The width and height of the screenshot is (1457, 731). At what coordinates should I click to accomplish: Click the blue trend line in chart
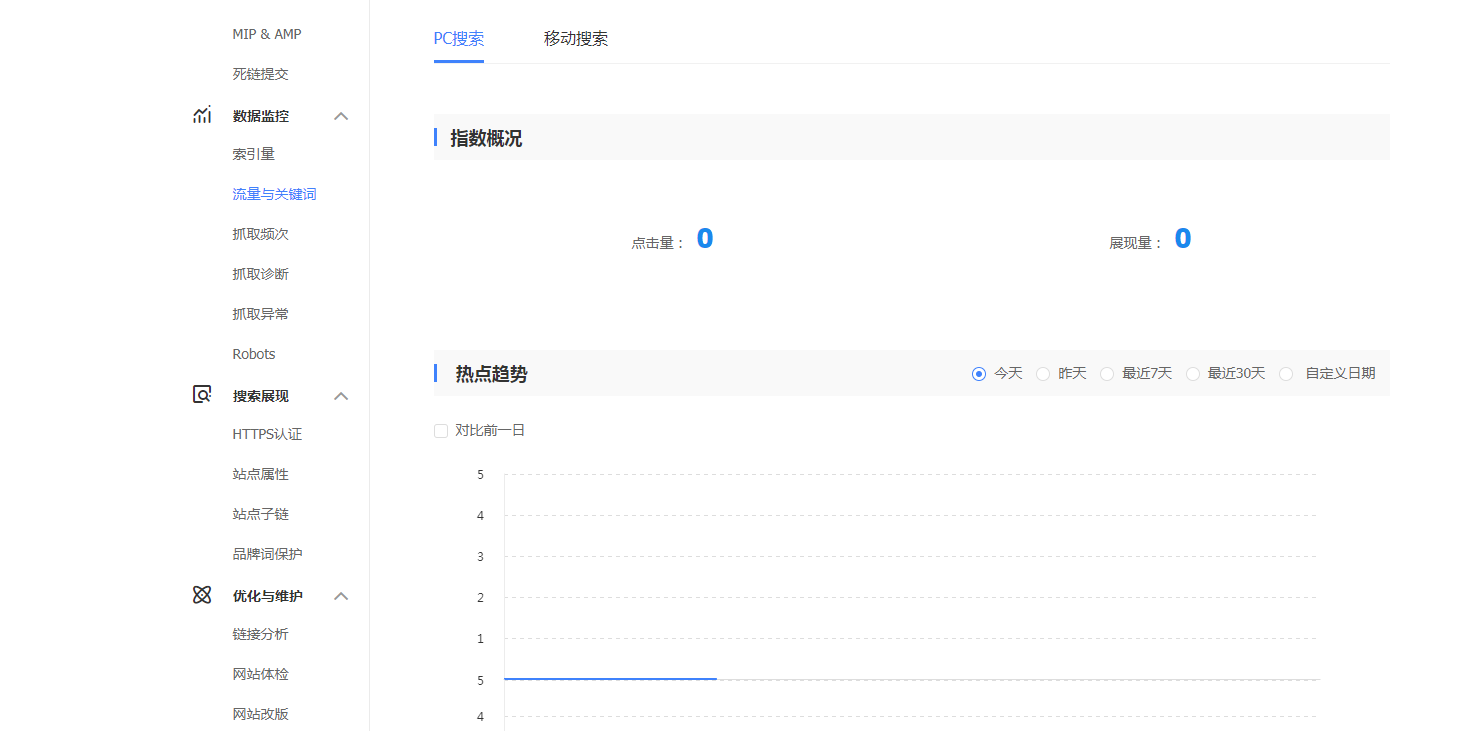[610, 679]
